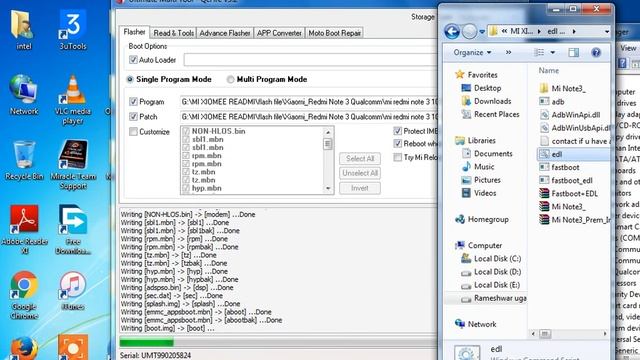Screen dimensions: 640x360
Task: Click the Back arrow in Explorer window
Action: 452,31
